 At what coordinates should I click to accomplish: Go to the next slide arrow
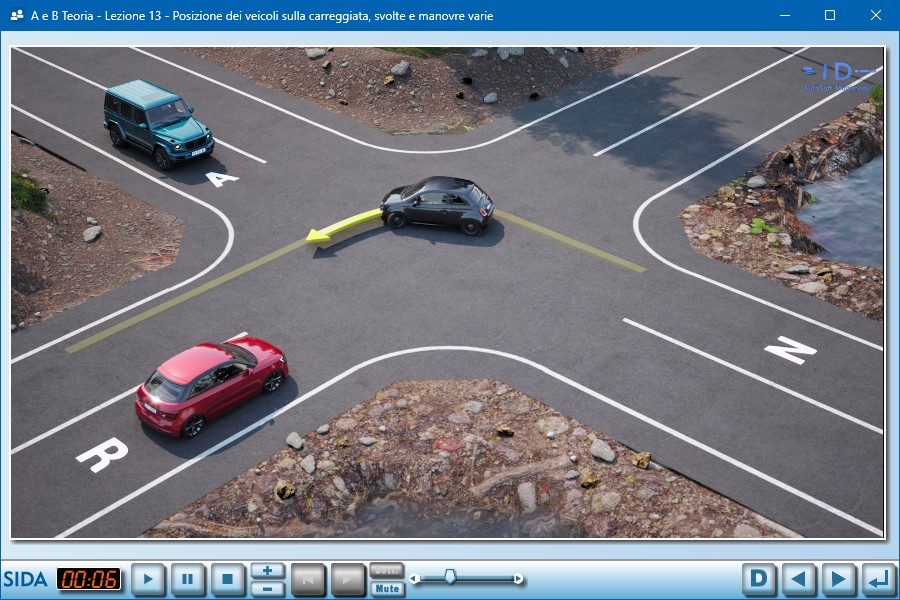tap(838, 579)
